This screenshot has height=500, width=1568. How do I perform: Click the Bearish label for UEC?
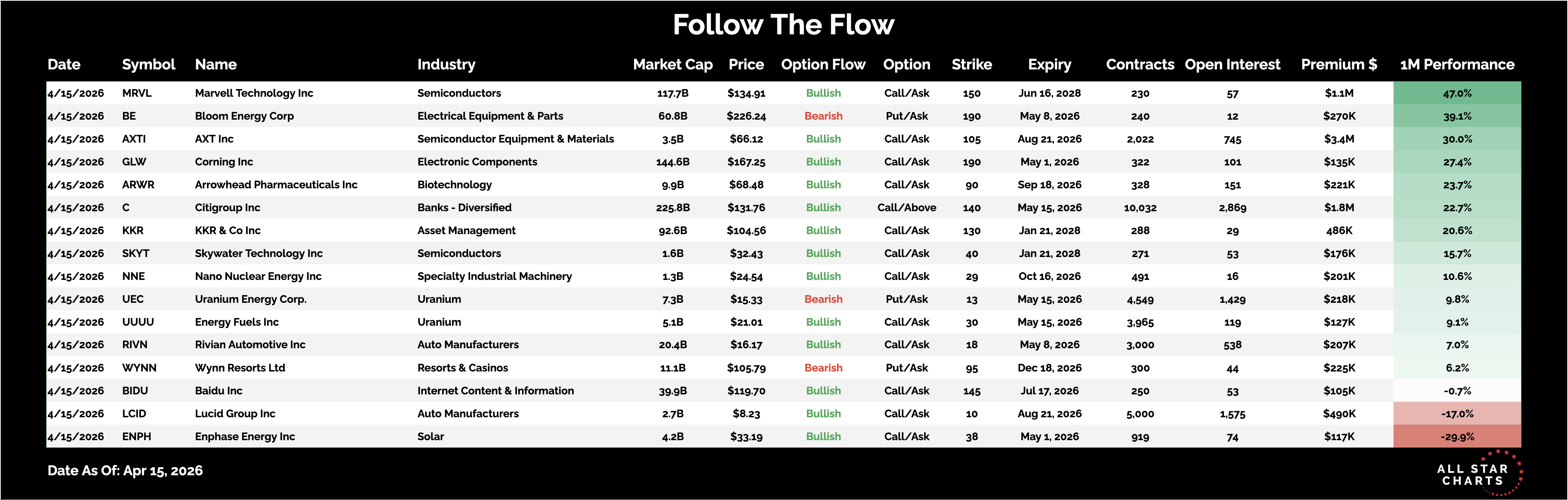[823, 299]
